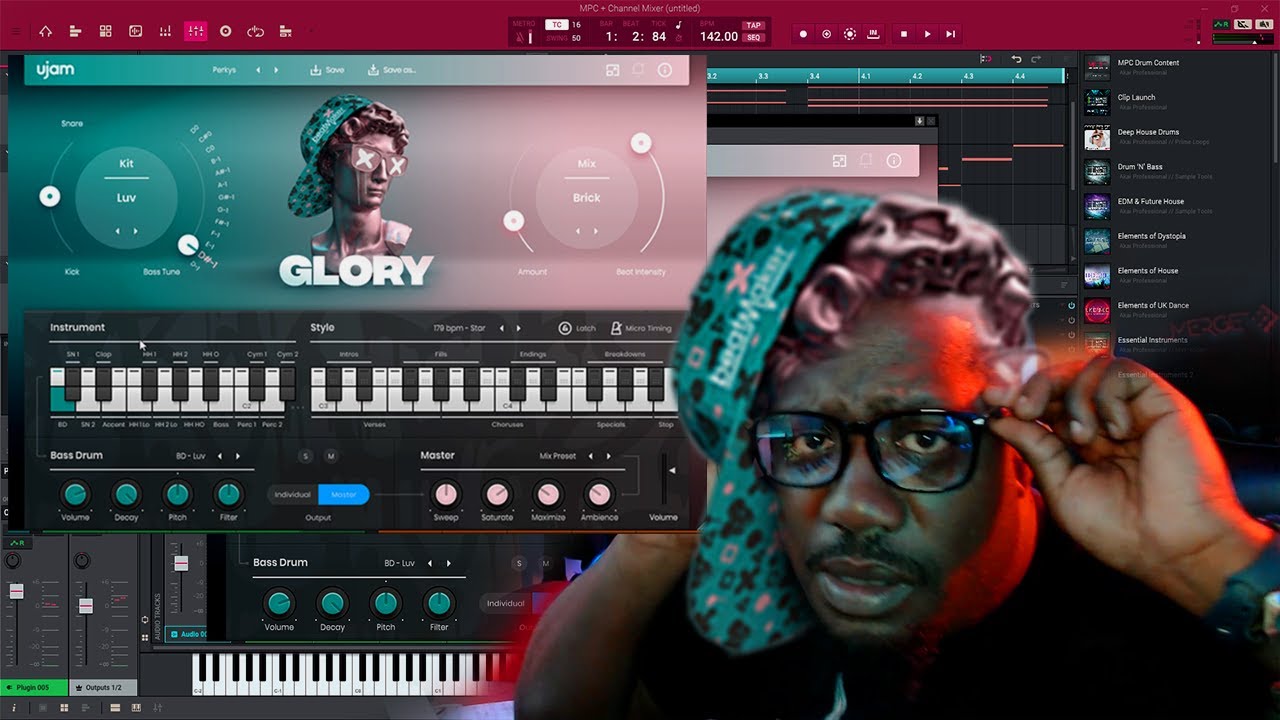Click the undo arrow above the timeline
The height and width of the screenshot is (720, 1280).
coord(1017,60)
